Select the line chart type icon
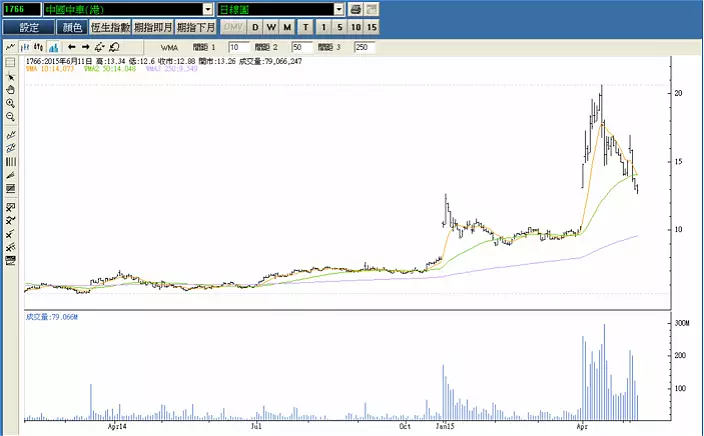Screen dimensions: 704x436 coord(10,46)
